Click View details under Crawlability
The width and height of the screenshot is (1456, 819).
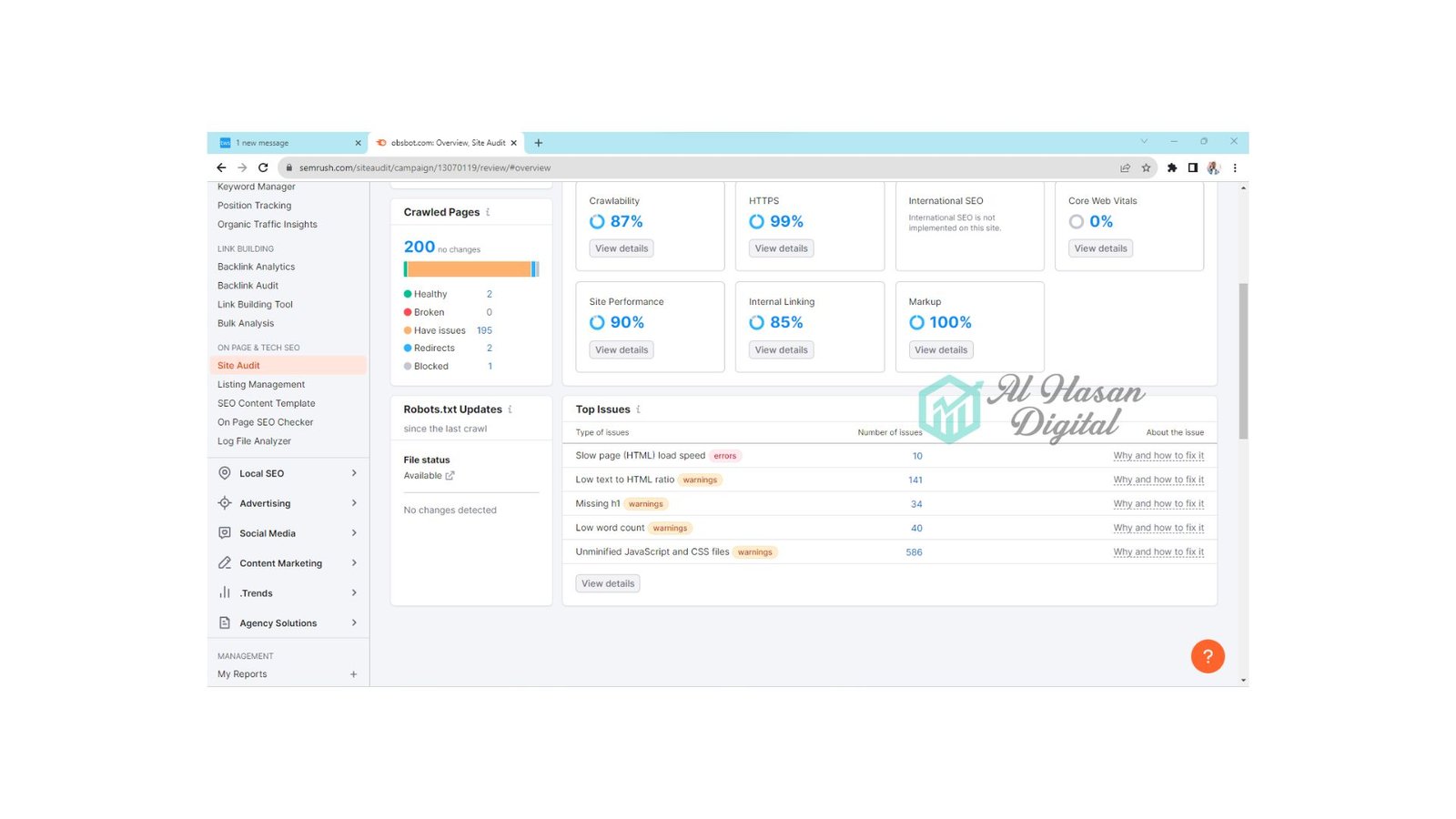[622, 248]
